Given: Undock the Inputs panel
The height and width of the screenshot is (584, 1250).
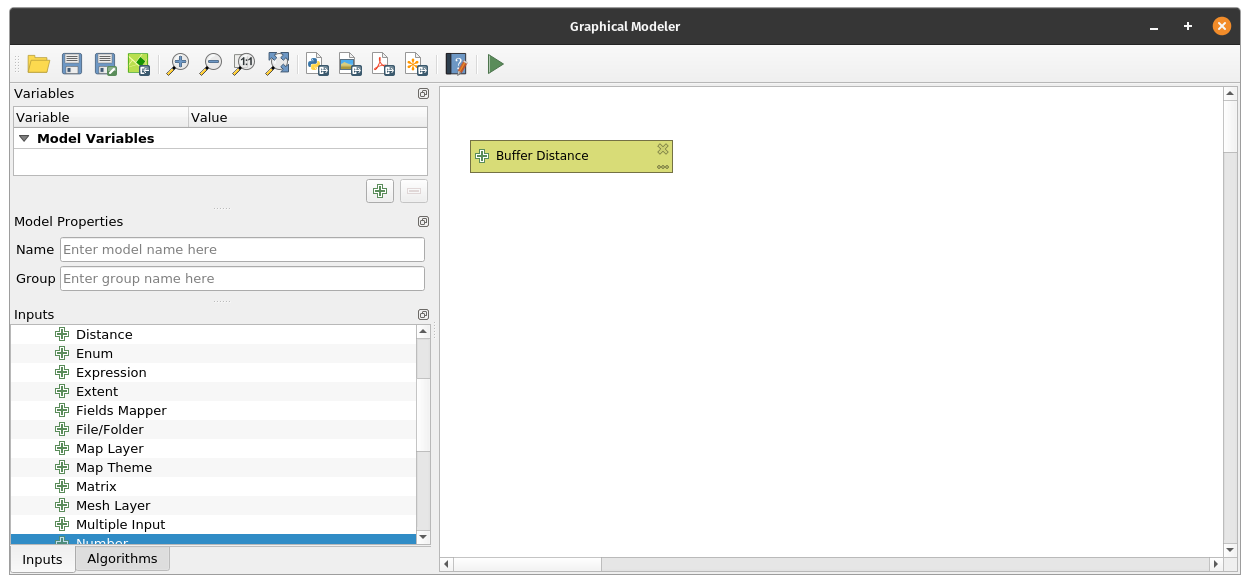Looking at the screenshot, I should [423, 315].
